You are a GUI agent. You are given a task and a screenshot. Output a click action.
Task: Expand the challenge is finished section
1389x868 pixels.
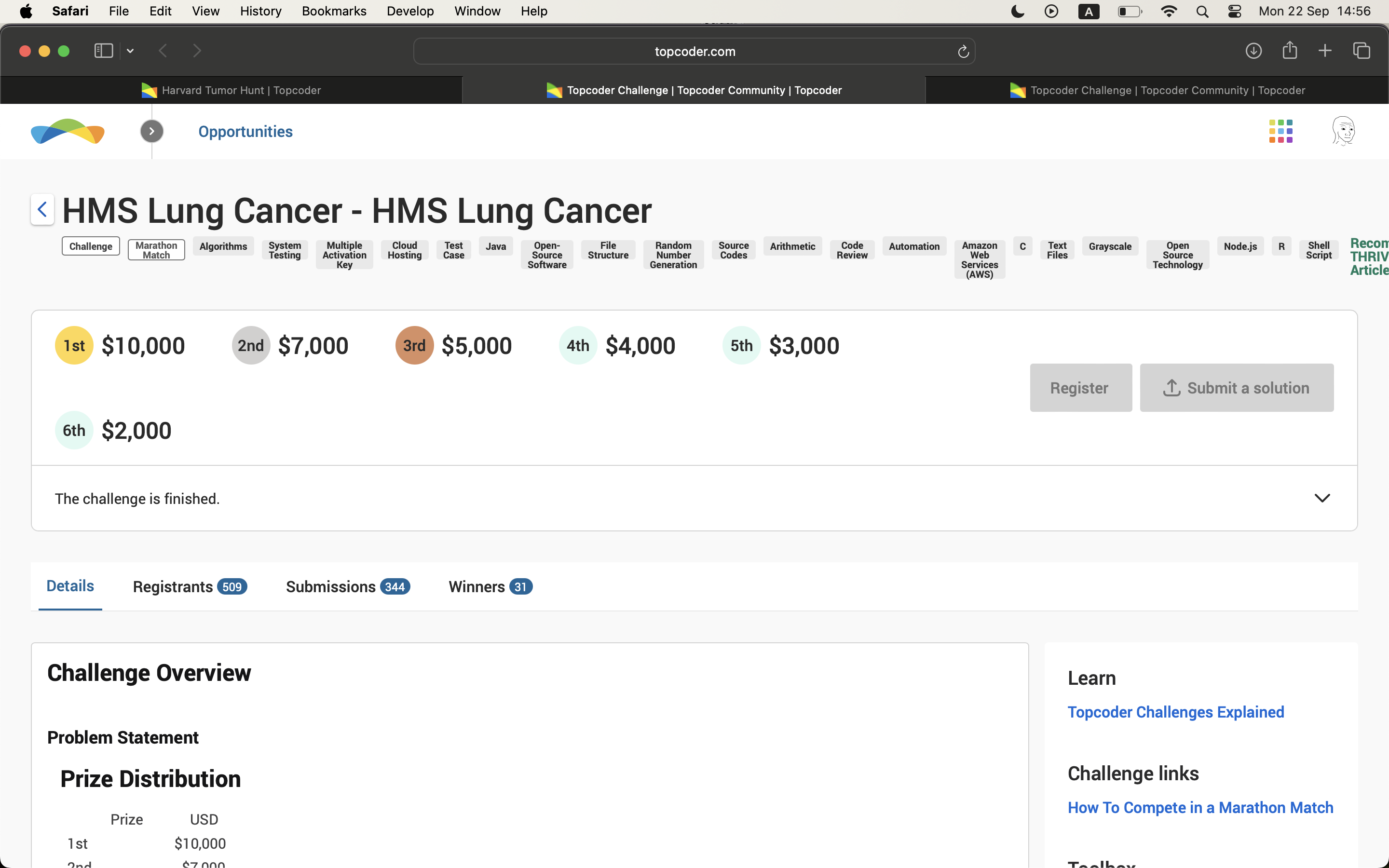(x=1322, y=498)
